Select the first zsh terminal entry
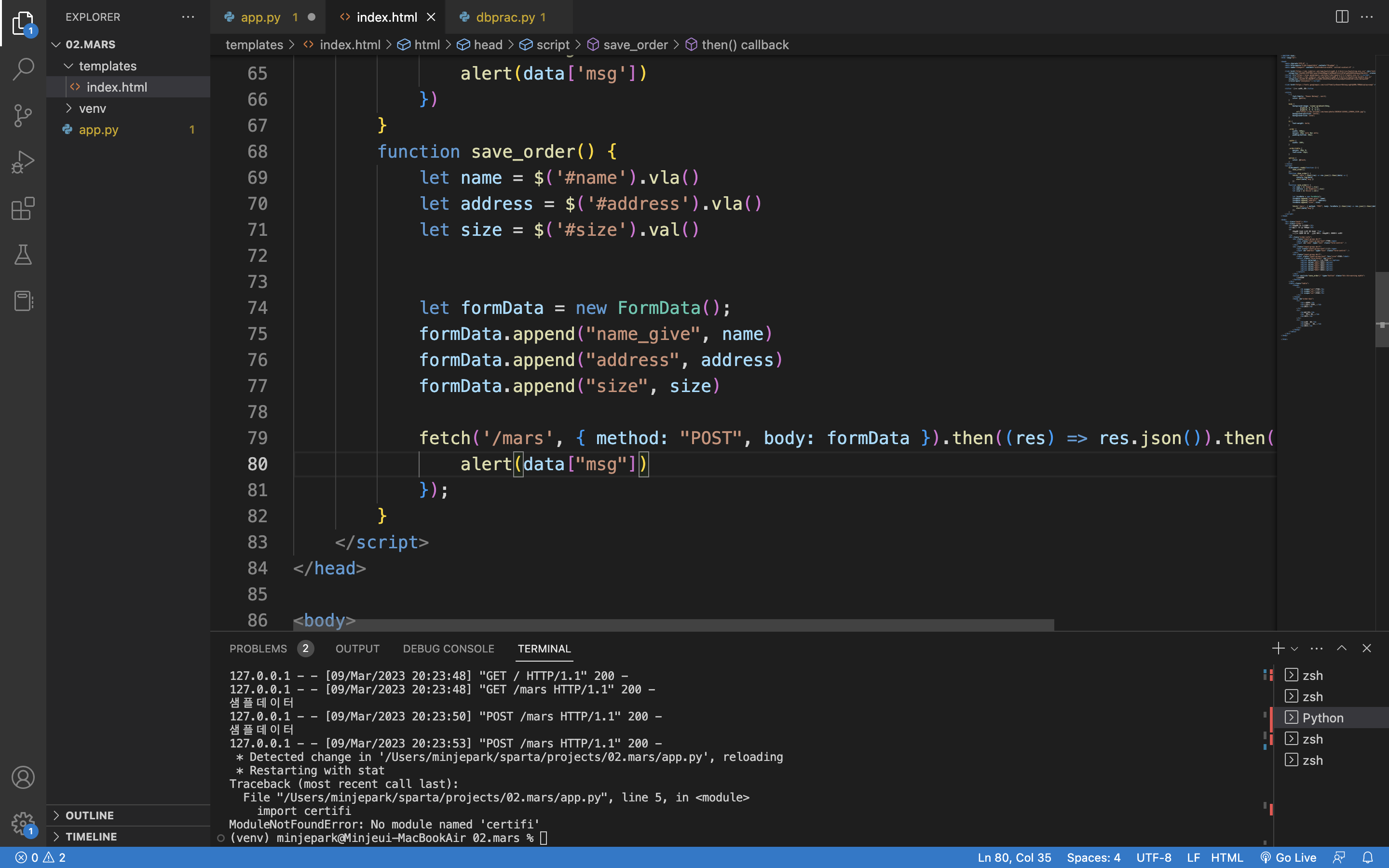This screenshot has height=868, width=1389. tap(1331, 675)
